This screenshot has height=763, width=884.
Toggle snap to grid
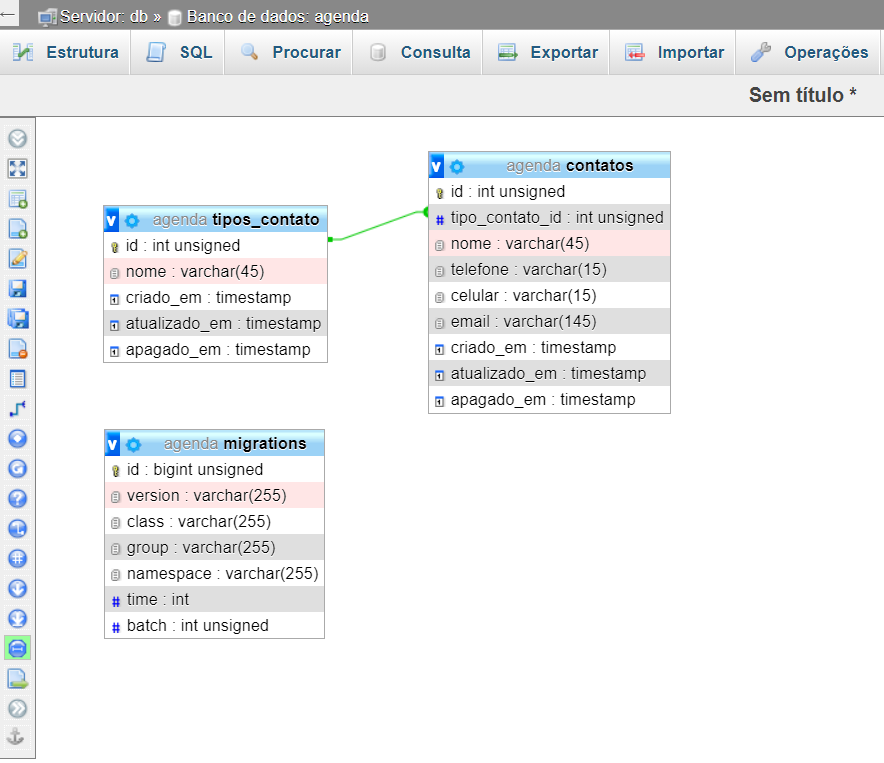(17, 558)
